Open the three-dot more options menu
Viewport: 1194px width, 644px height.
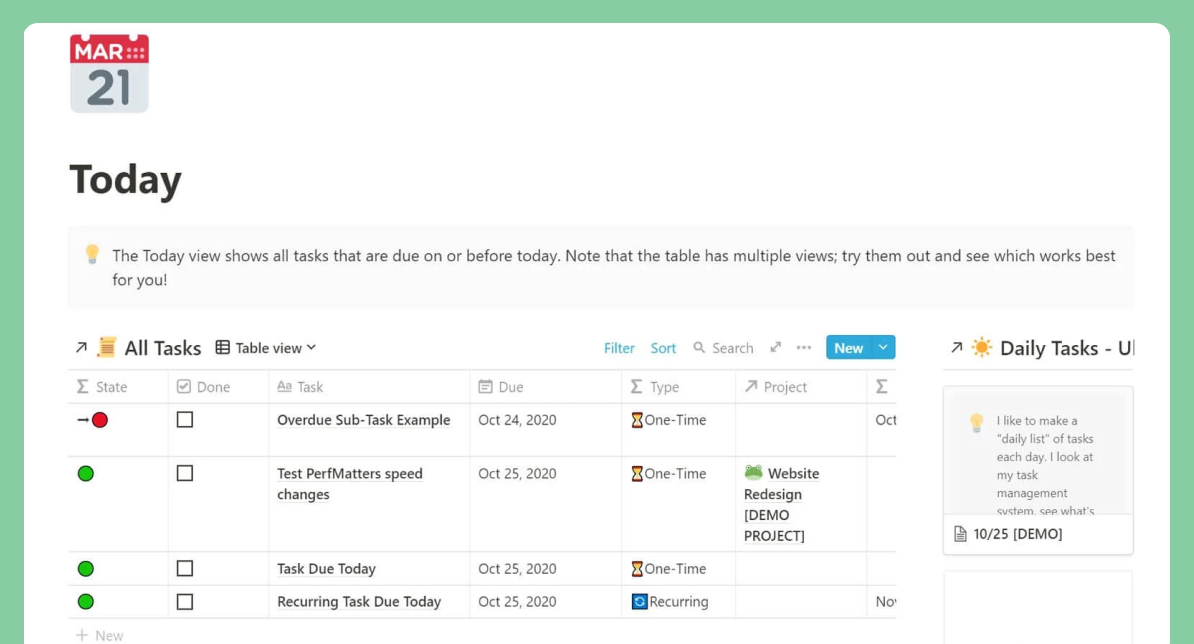tap(803, 347)
